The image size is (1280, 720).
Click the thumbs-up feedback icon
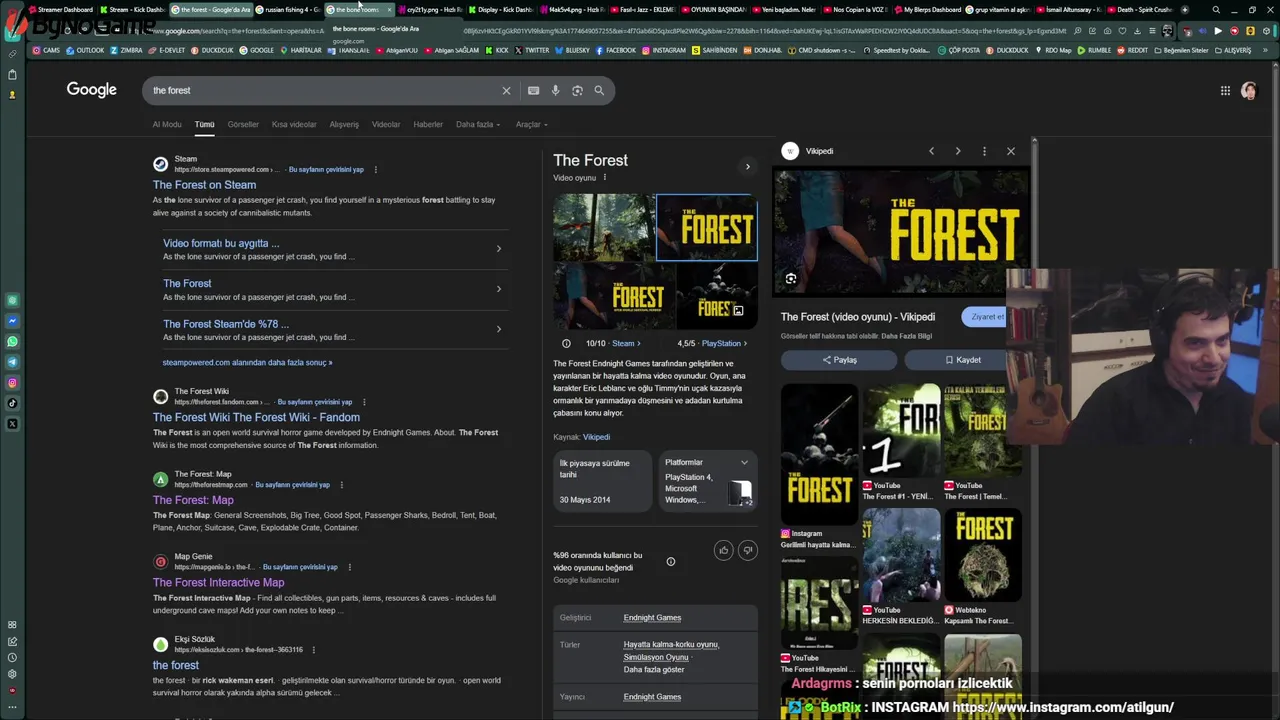click(724, 550)
